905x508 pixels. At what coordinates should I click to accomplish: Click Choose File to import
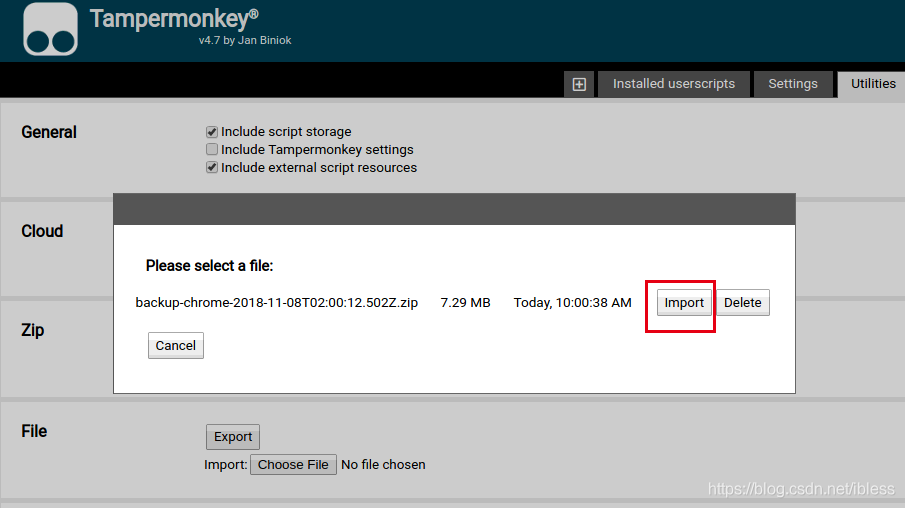293,465
